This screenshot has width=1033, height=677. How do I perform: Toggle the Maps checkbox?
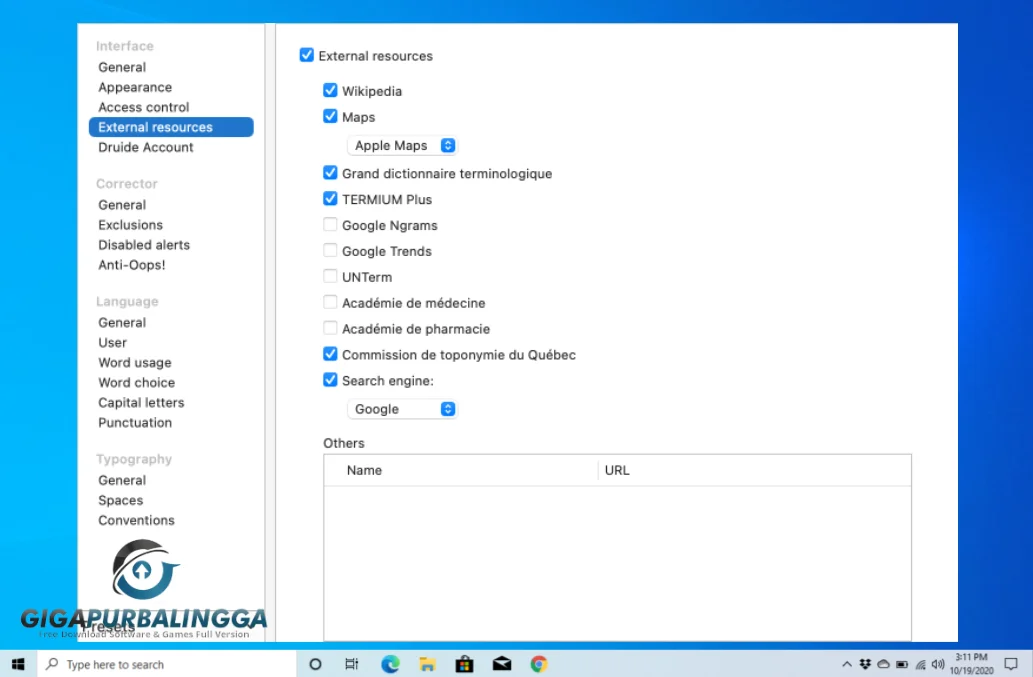coord(330,116)
